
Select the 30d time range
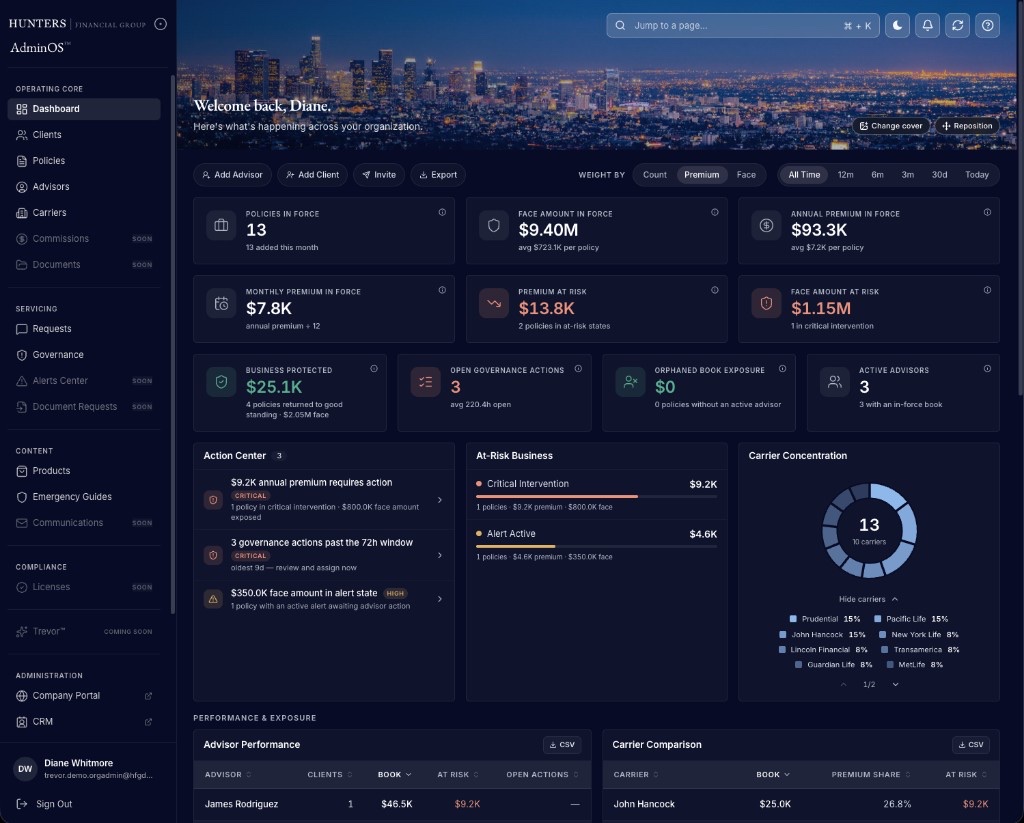[x=939, y=175]
